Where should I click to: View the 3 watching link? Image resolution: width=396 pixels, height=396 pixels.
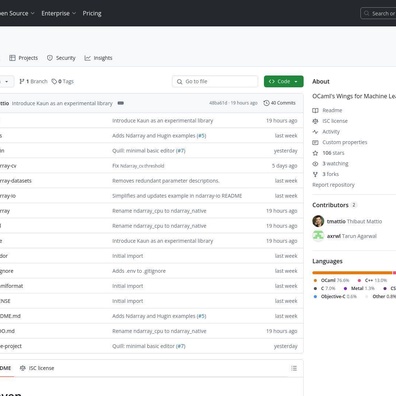click(x=335, y=164)
